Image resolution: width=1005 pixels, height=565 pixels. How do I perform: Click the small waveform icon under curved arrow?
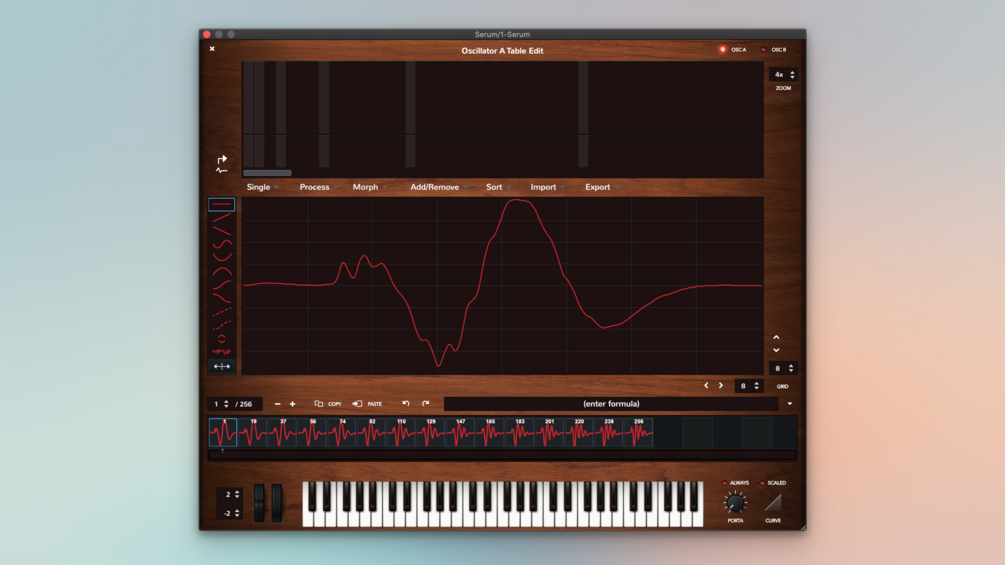coord(222,170)
